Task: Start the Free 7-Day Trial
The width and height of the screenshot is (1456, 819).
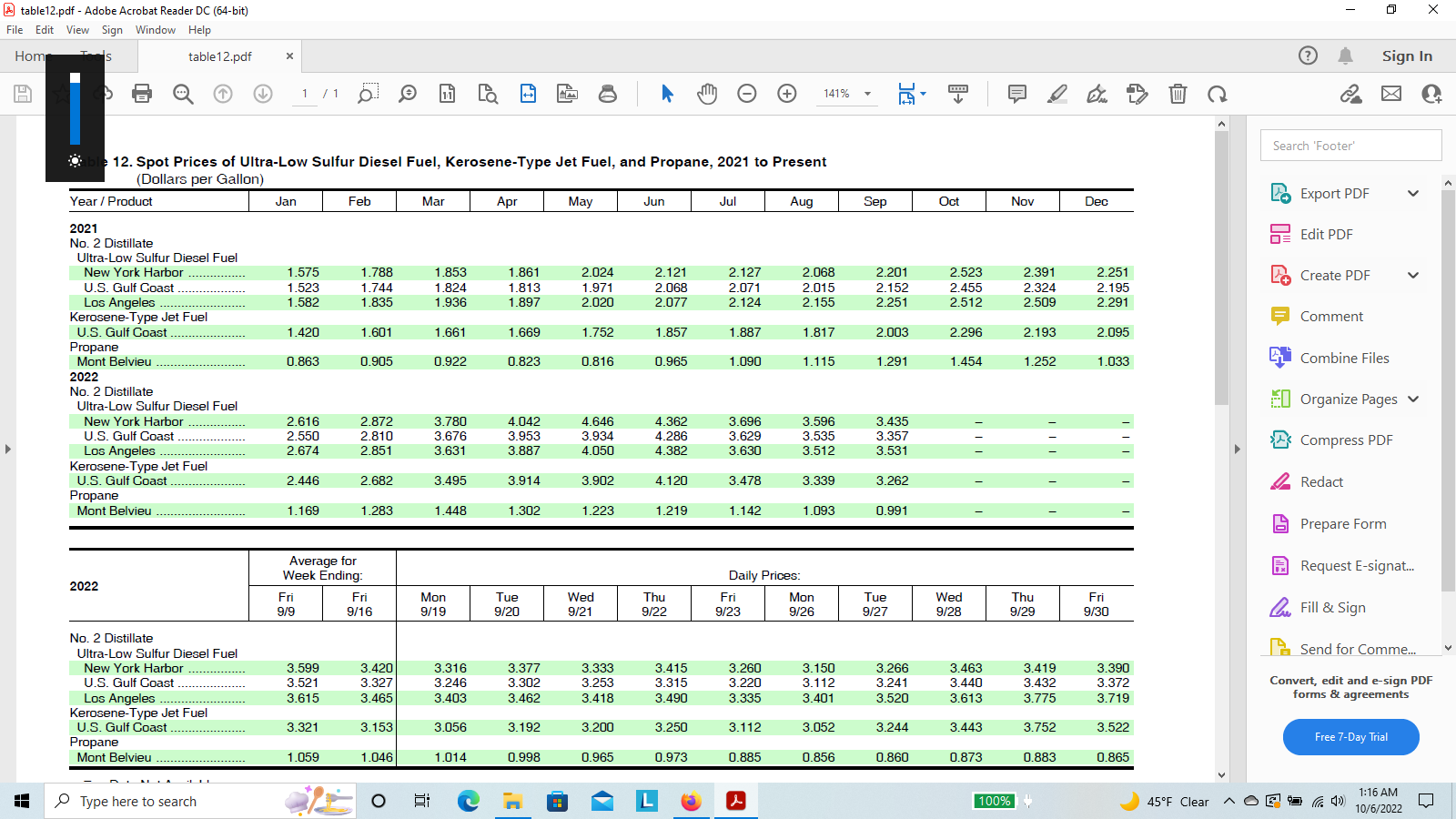Action: coord(1350,737)
